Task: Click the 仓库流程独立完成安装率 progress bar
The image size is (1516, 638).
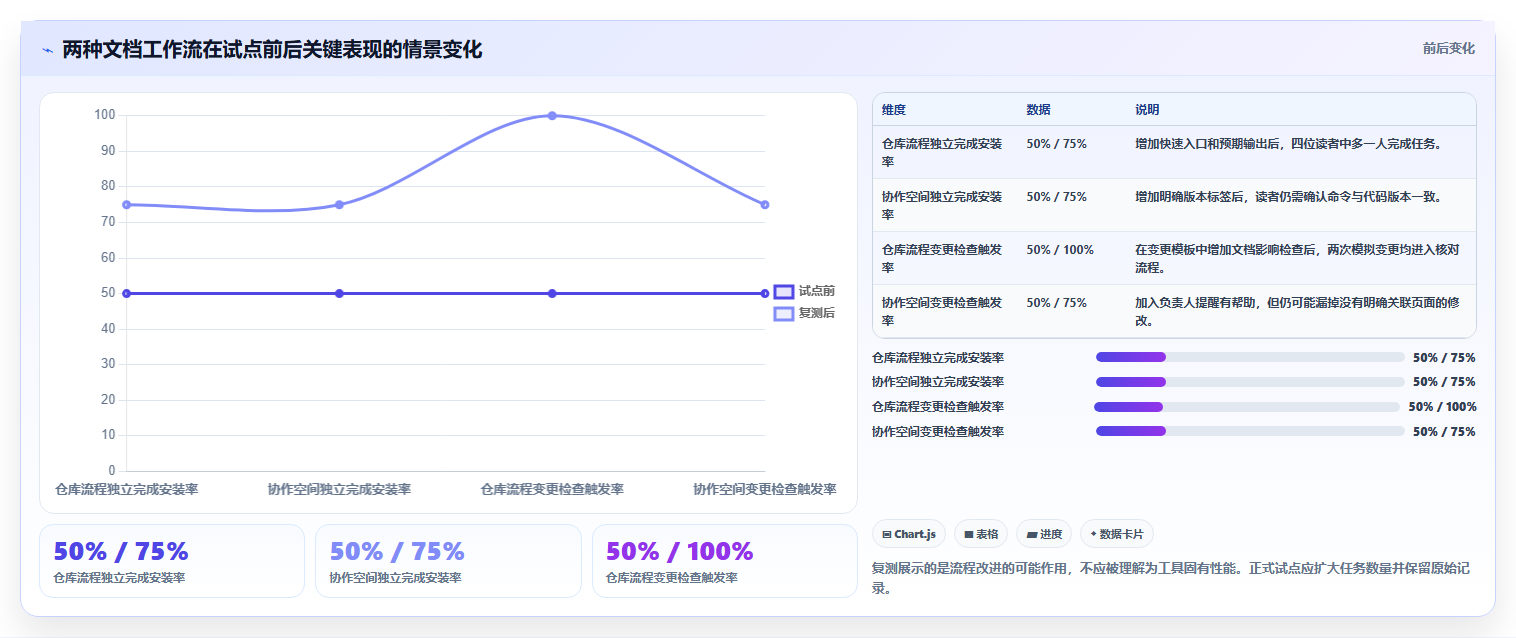Action: tap(1250, 357)
